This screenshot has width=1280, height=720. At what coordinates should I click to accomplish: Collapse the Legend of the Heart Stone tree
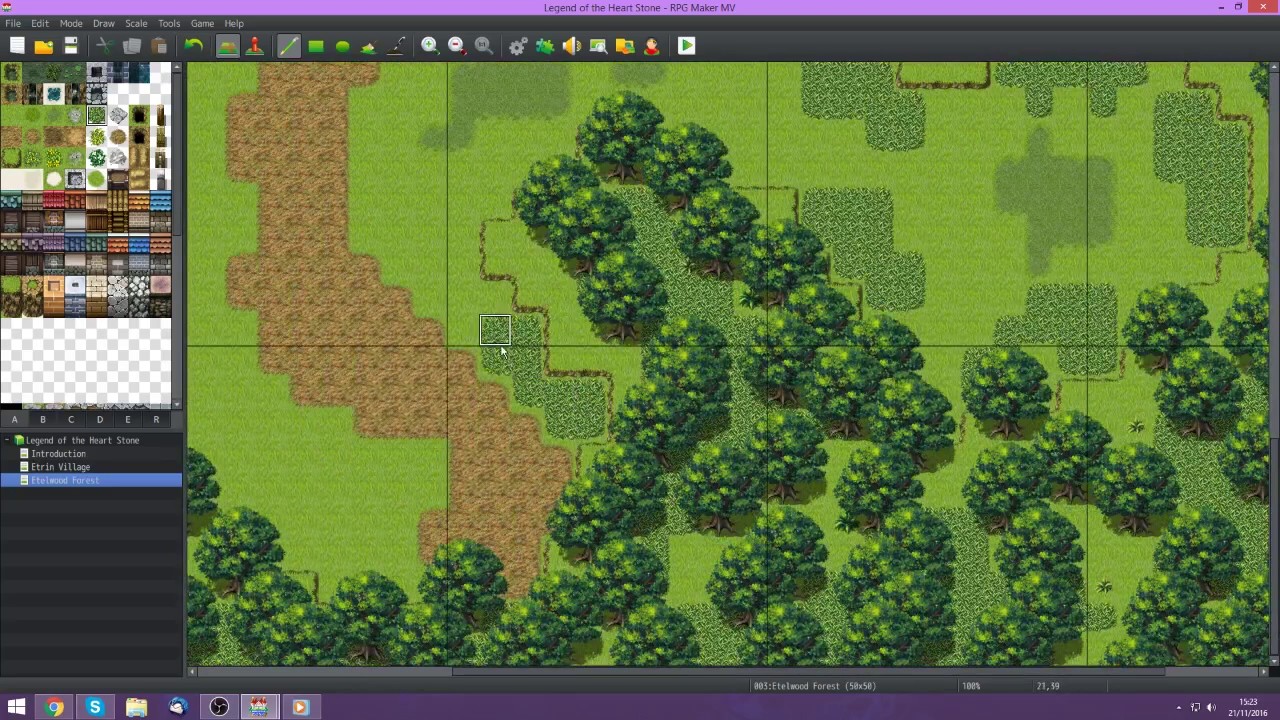click(7, 440)
